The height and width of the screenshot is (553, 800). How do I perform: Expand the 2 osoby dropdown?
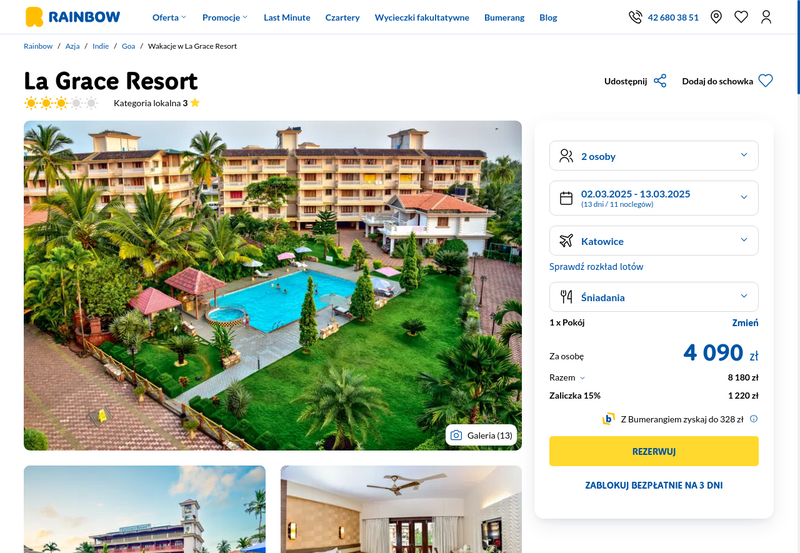click(654, 156)
